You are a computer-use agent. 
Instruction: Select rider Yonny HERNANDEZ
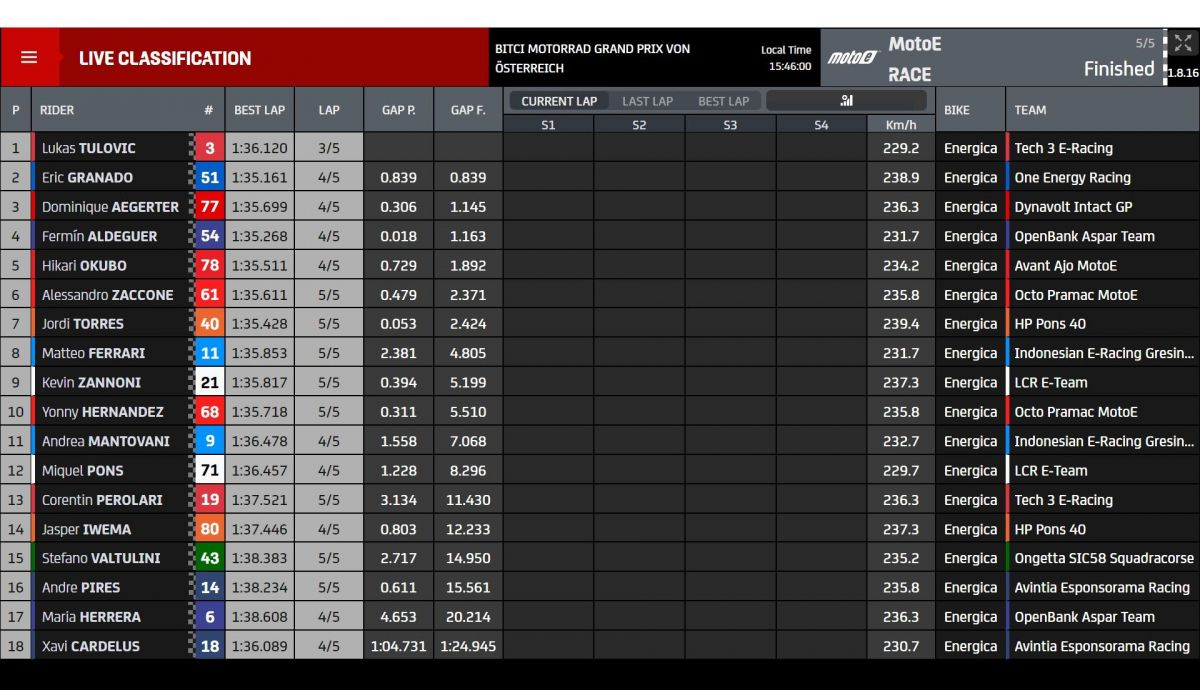102,412
